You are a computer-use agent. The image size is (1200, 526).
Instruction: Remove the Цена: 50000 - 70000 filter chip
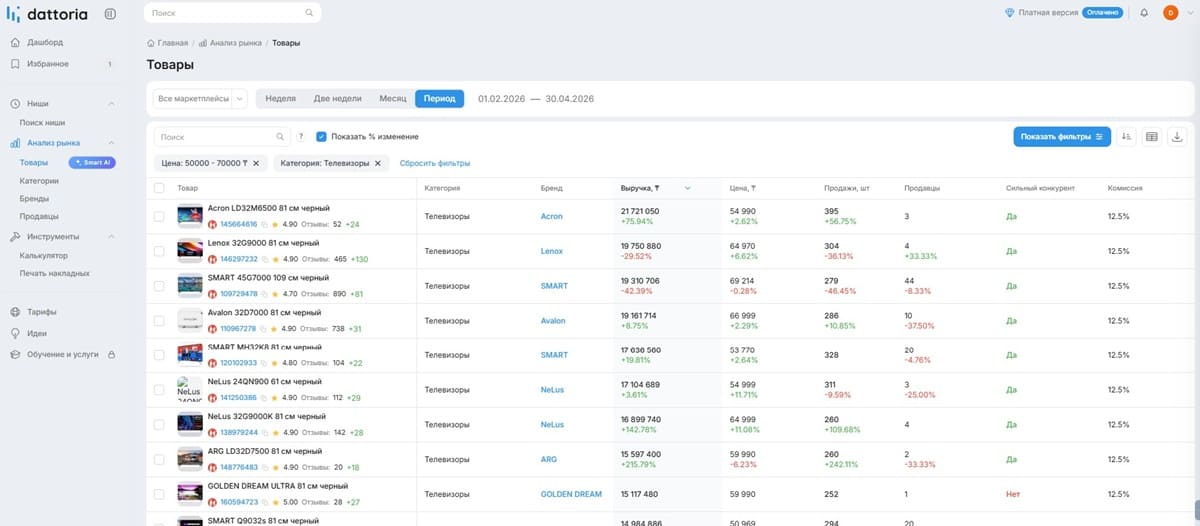[256, 163]
